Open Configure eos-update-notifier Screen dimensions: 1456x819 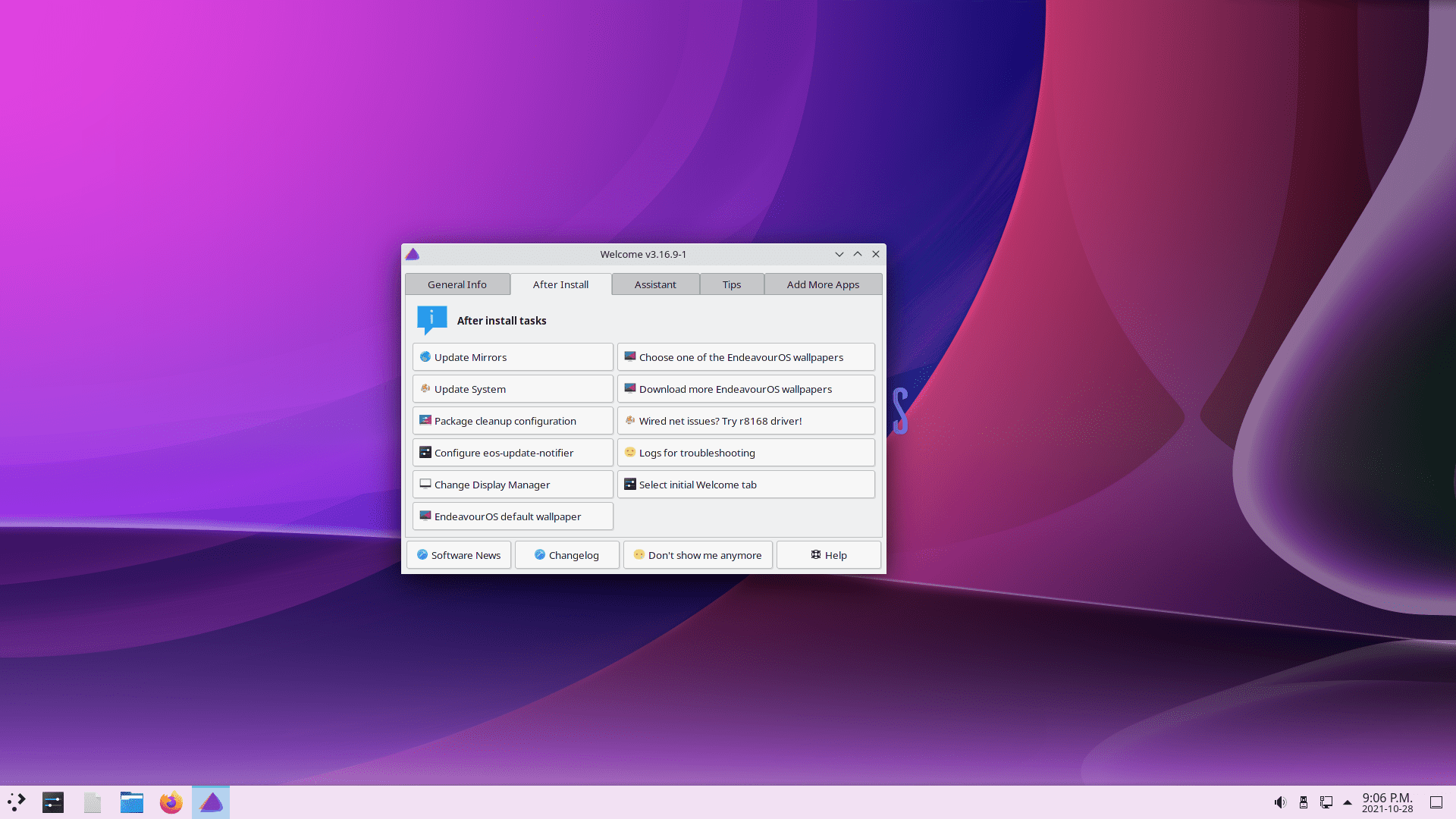[513, 453]
